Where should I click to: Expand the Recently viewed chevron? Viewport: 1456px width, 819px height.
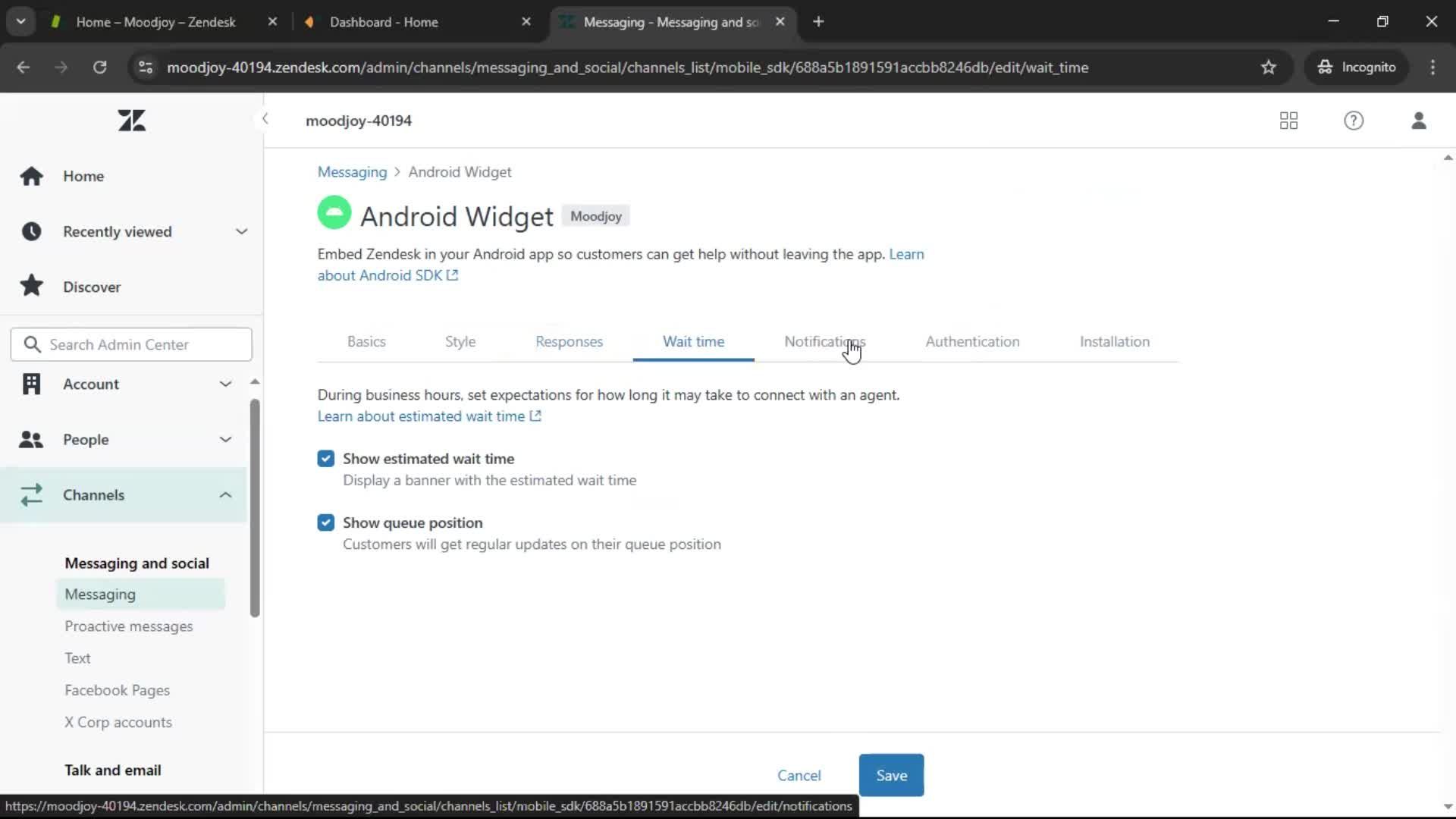tap(241, 231)
